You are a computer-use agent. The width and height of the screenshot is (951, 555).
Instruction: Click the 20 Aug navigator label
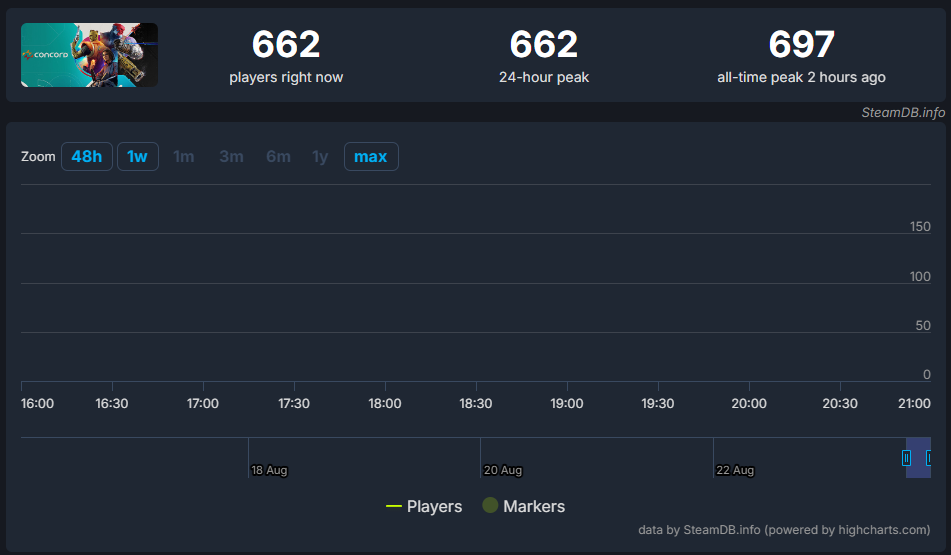point(502,470)
